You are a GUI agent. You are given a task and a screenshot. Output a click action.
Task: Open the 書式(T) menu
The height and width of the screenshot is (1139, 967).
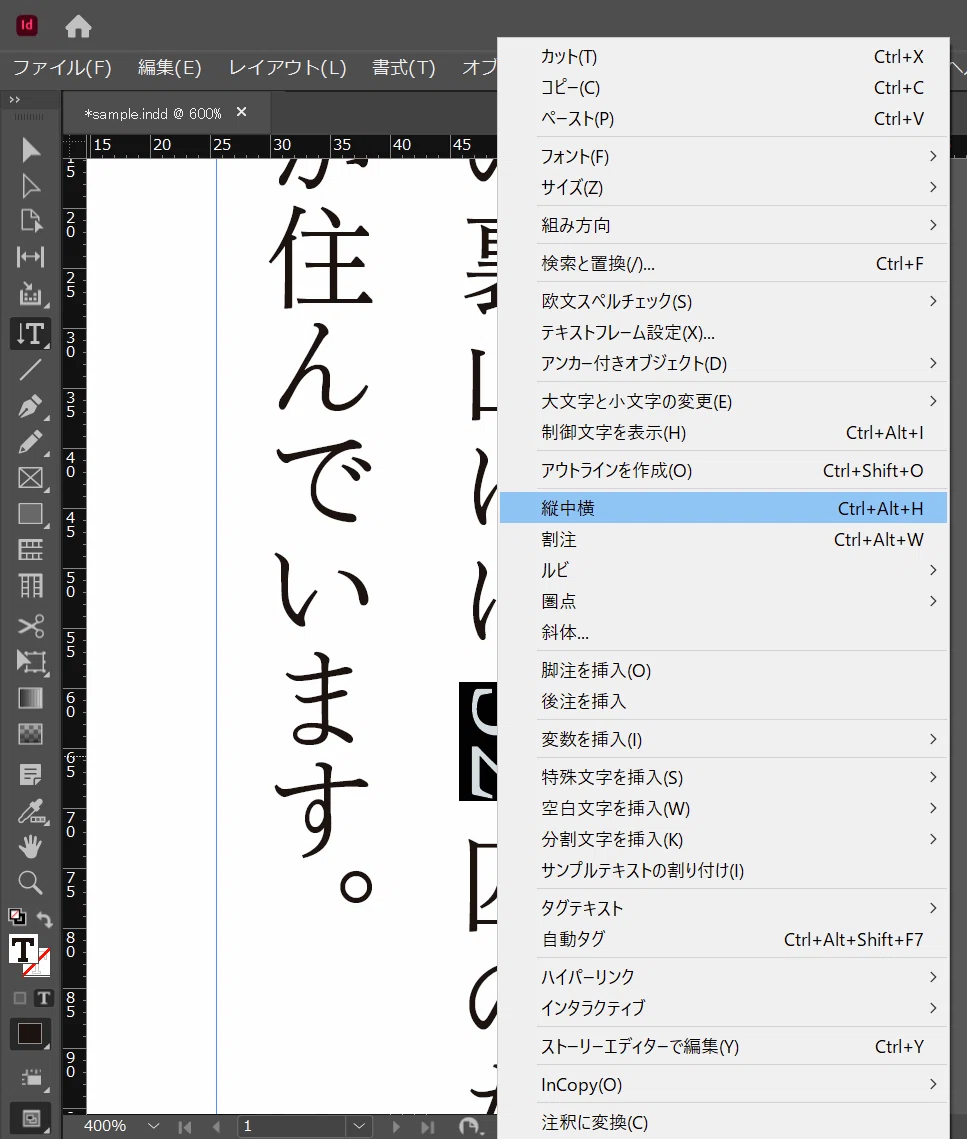point(403,68)
